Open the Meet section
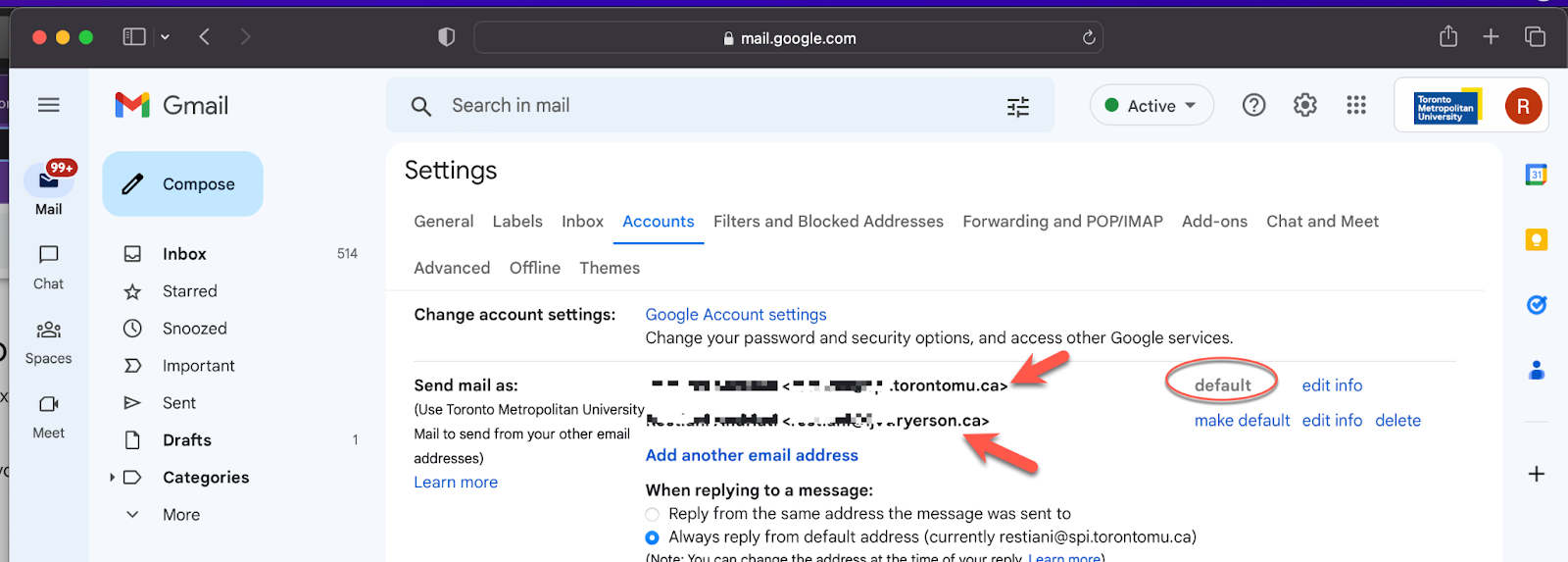 (x=49, y=416)
